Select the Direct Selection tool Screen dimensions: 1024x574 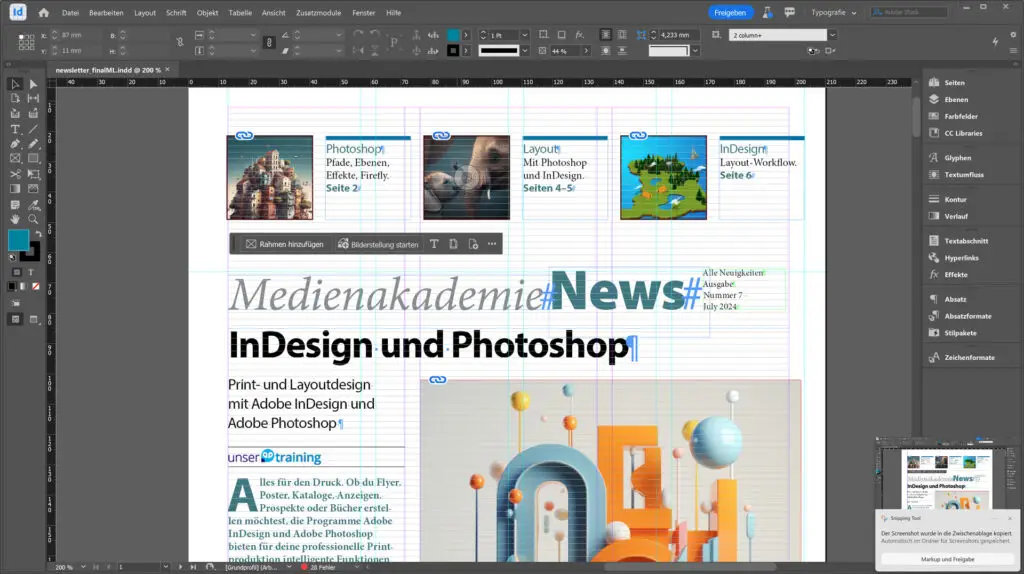pos(33,84)
